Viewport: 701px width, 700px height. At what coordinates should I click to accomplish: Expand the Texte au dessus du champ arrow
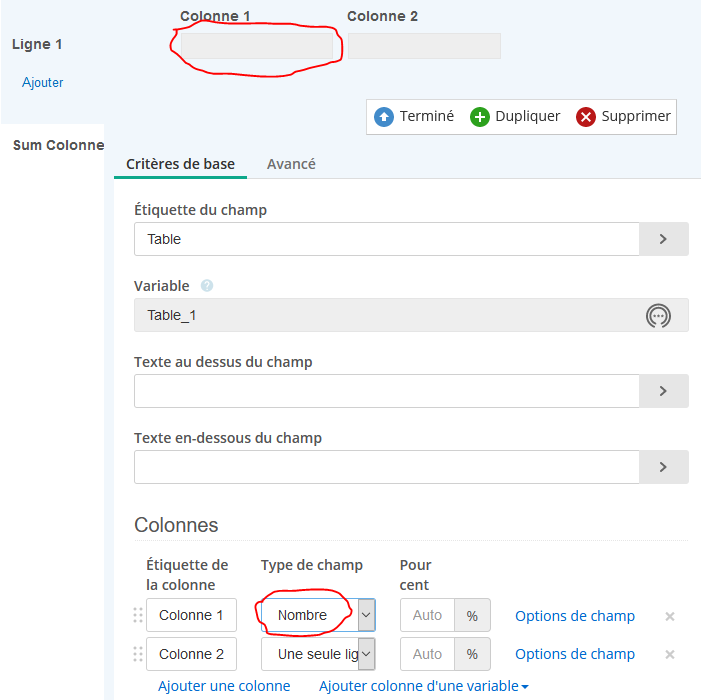(x=663, y=391)
